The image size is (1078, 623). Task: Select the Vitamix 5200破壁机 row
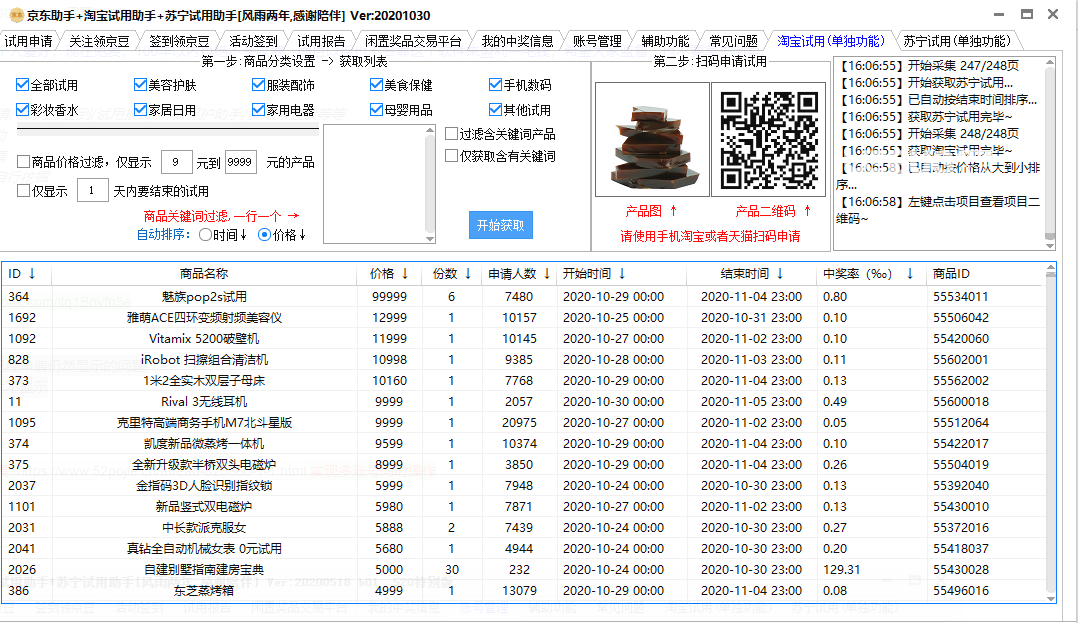coord(524,338)
